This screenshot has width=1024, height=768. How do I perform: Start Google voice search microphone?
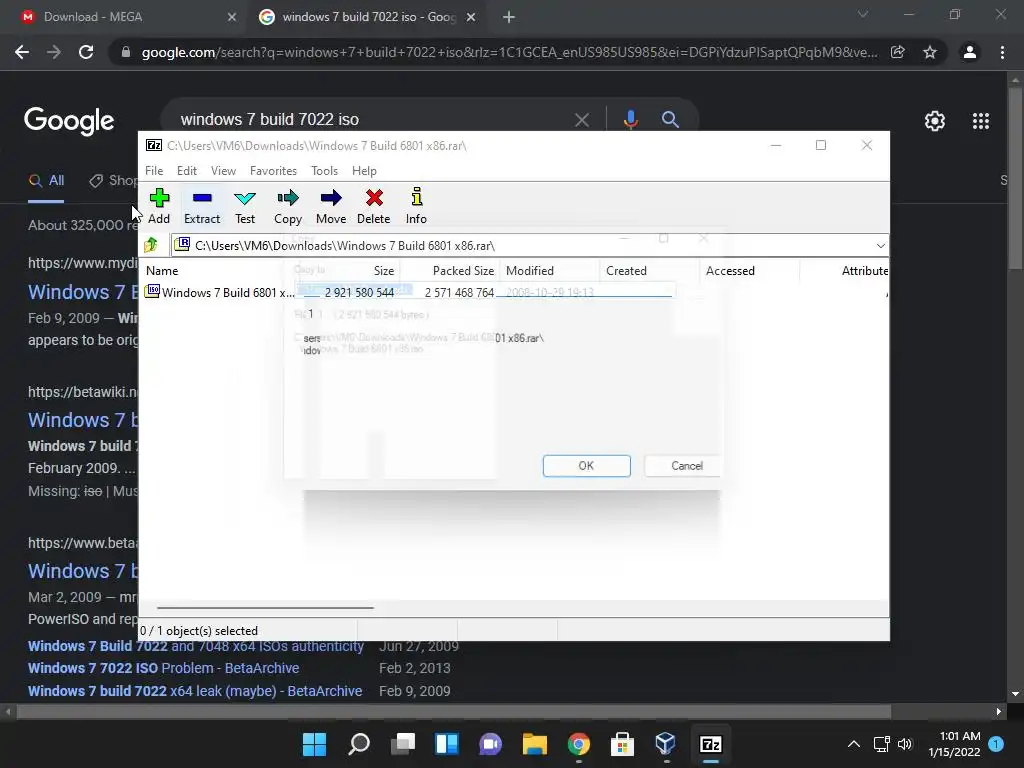tap(630, 120)
